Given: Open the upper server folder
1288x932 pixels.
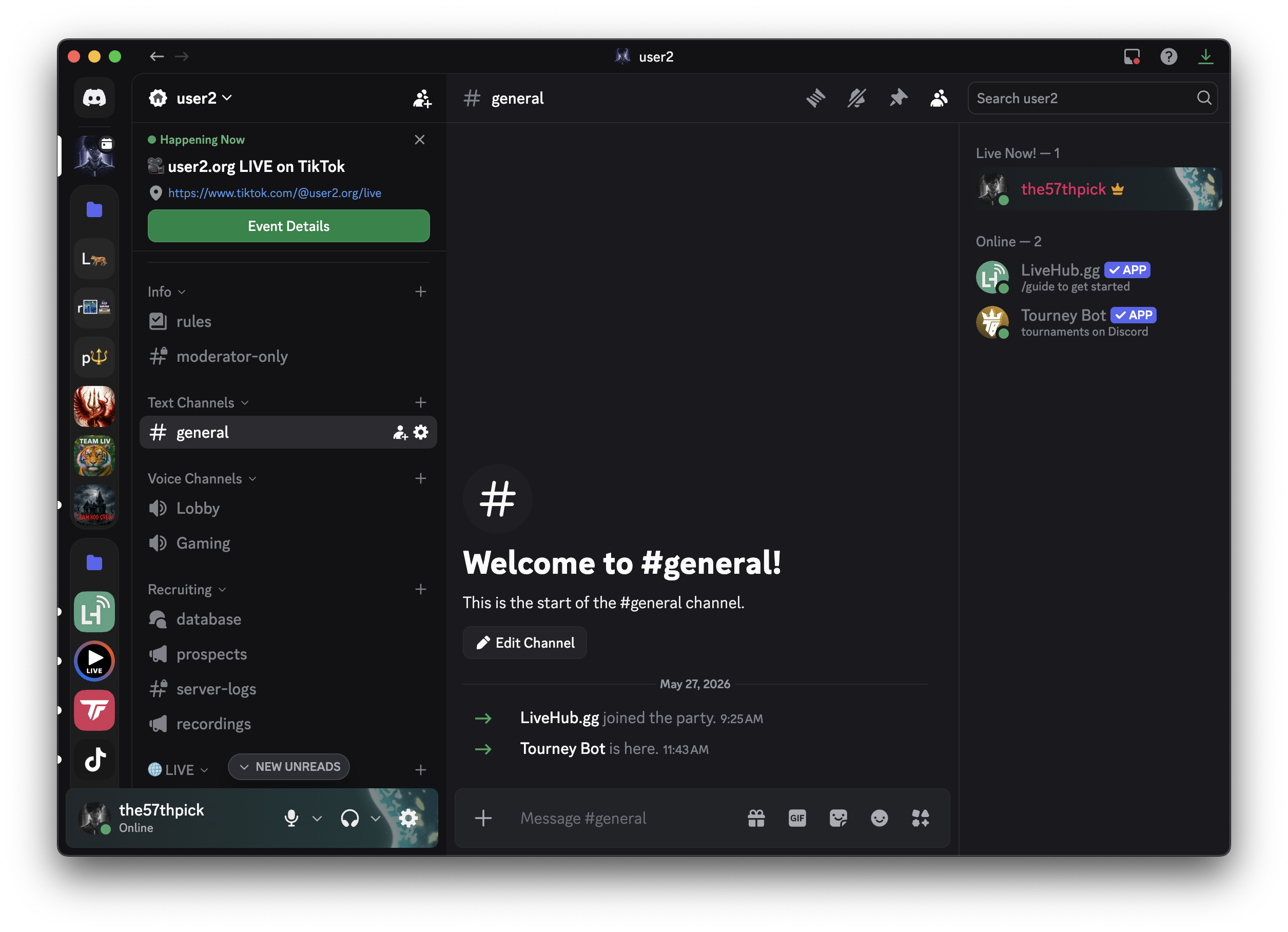Looking at the screenshot, I should (x=94, y=209).
